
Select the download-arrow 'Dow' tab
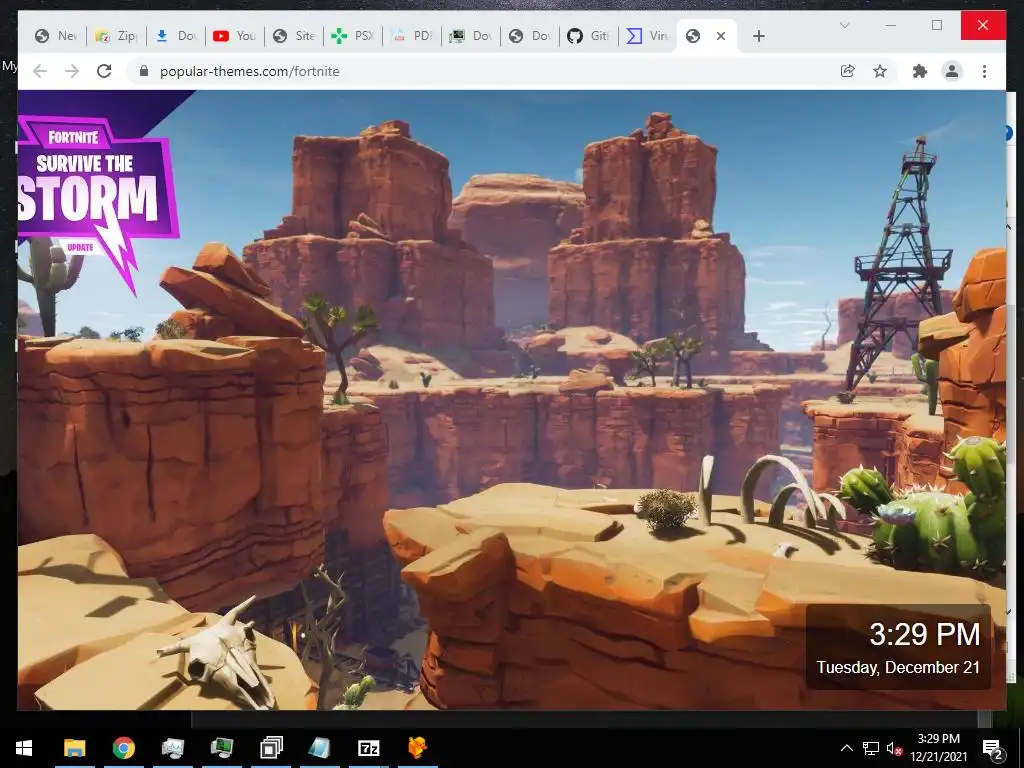click(x=176, y=36)
